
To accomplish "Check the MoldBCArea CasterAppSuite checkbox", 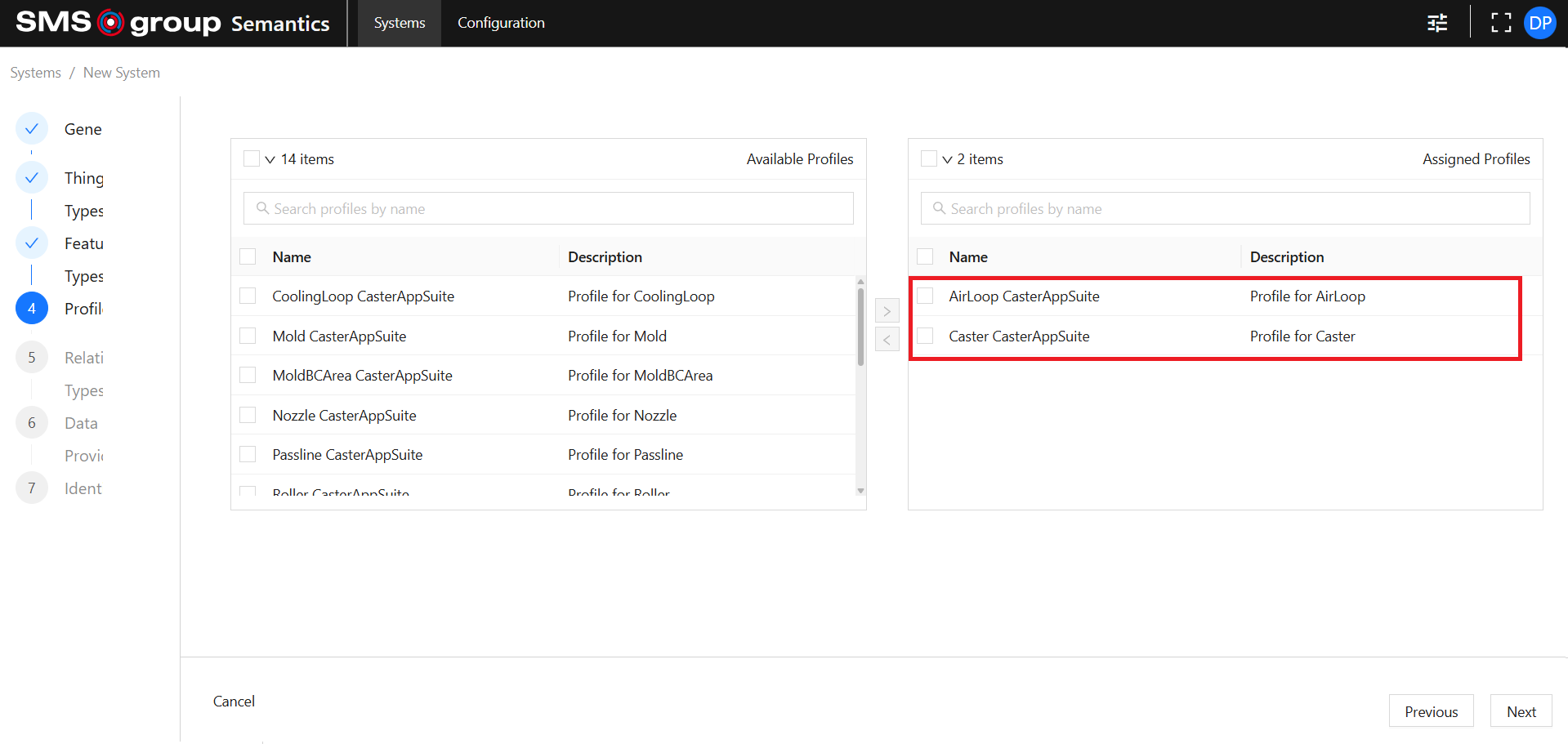I will [x=248, y=375].
